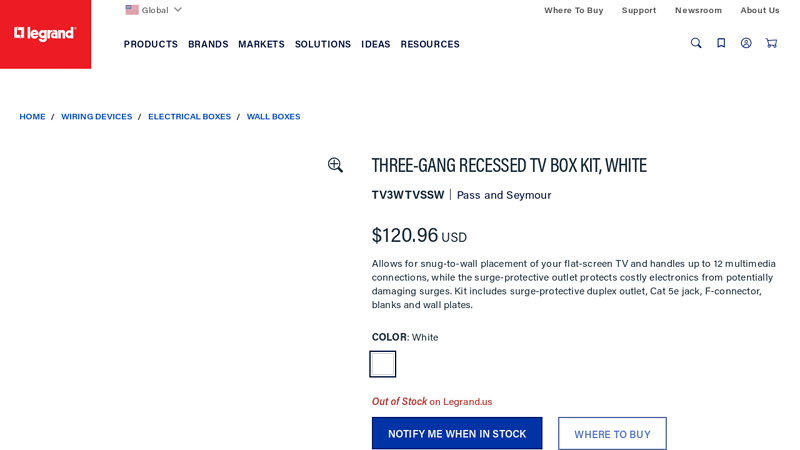Screen dimensions: 800x450
Task: Open the Support link in top bar
Action: pos(639,10)
